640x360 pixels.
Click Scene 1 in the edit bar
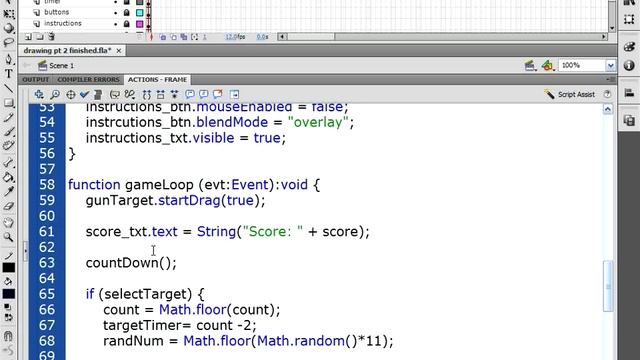pos(56,65)
